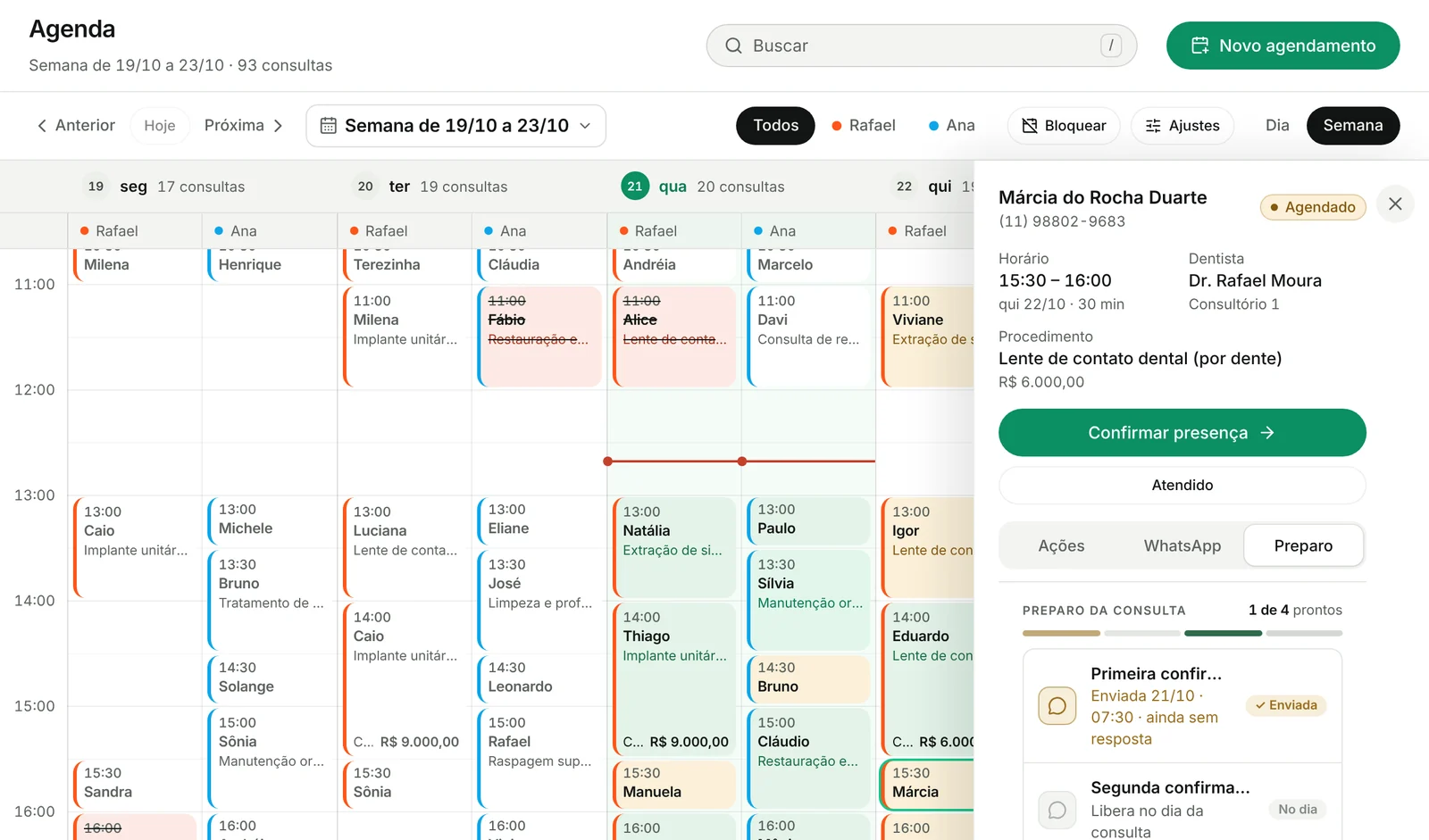Create a Novo agendamento

1283,46
